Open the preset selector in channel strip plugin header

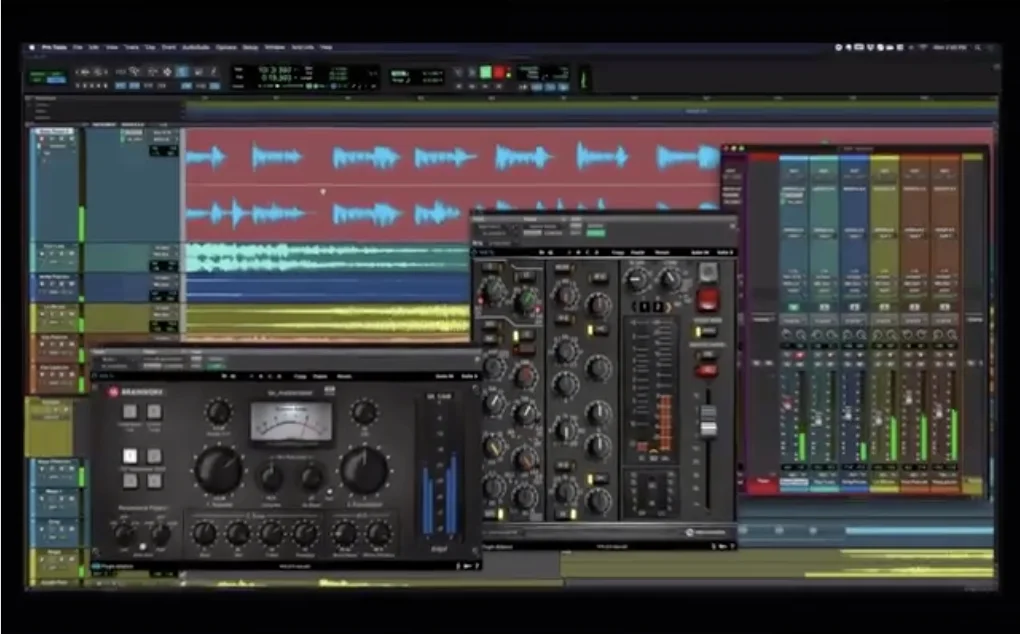tap(544, 226)
